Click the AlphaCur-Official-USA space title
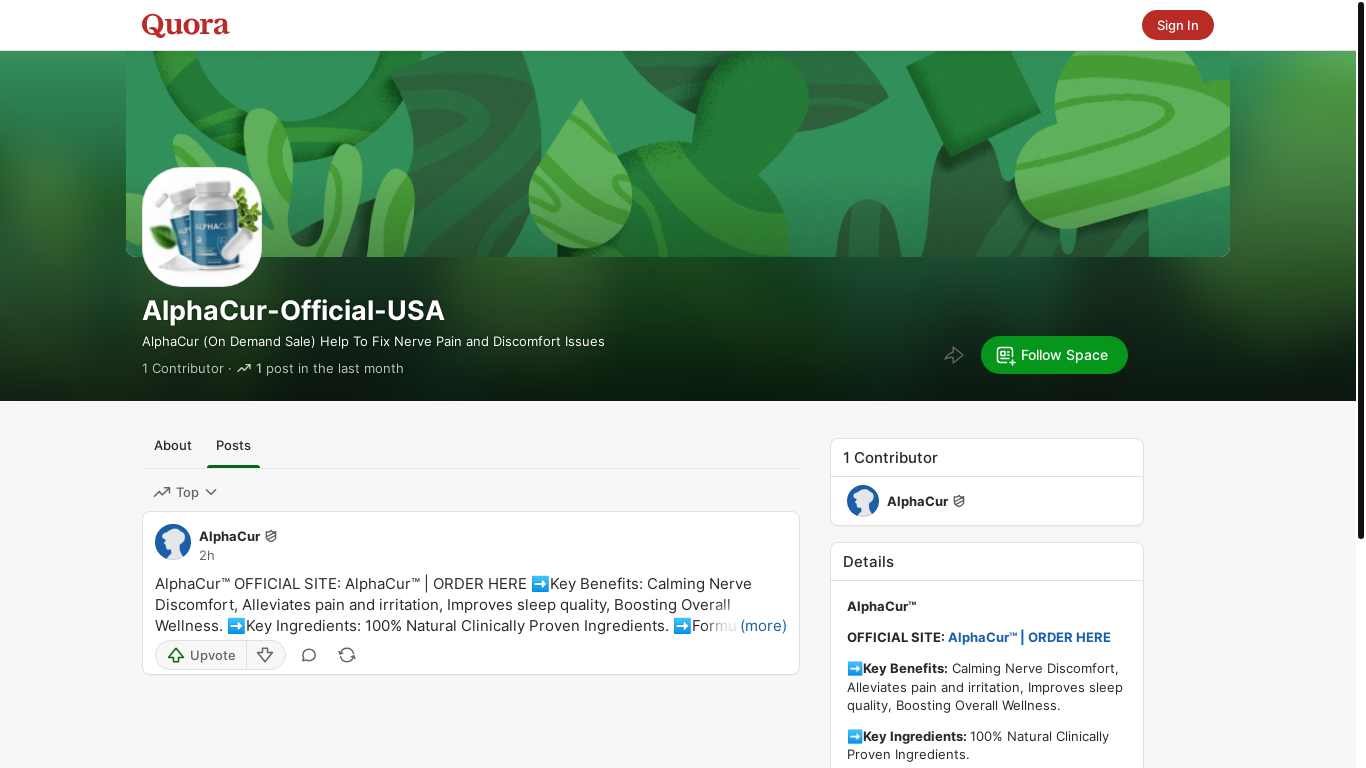 coord(293,310)
